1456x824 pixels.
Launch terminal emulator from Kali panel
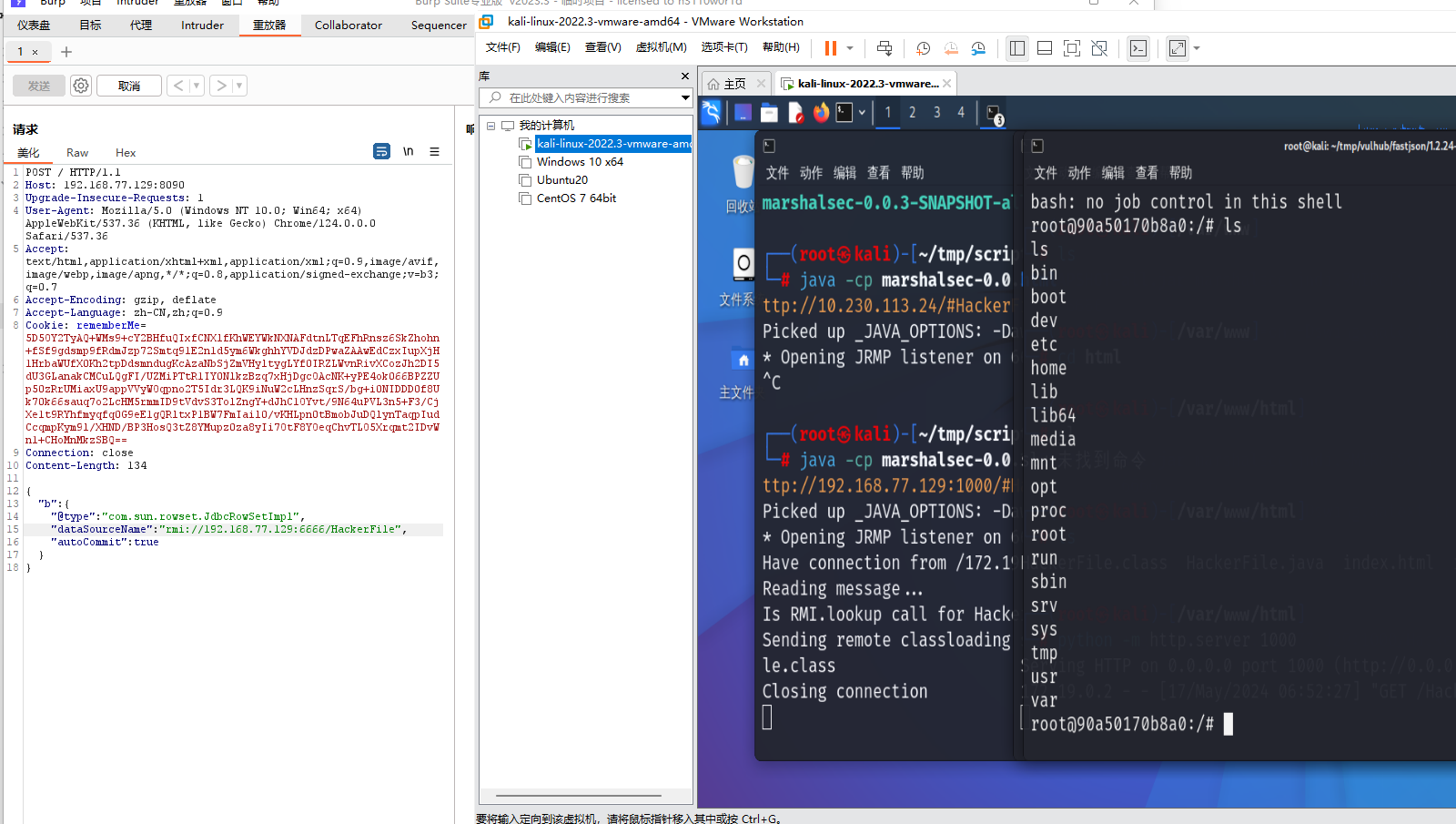pyautogui.click(x=845, y=112)
